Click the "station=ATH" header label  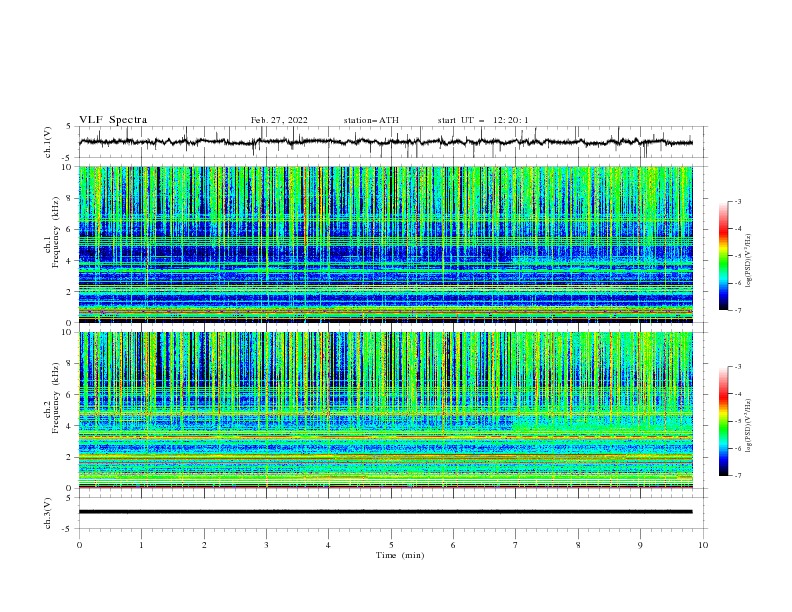coord(371,120)
